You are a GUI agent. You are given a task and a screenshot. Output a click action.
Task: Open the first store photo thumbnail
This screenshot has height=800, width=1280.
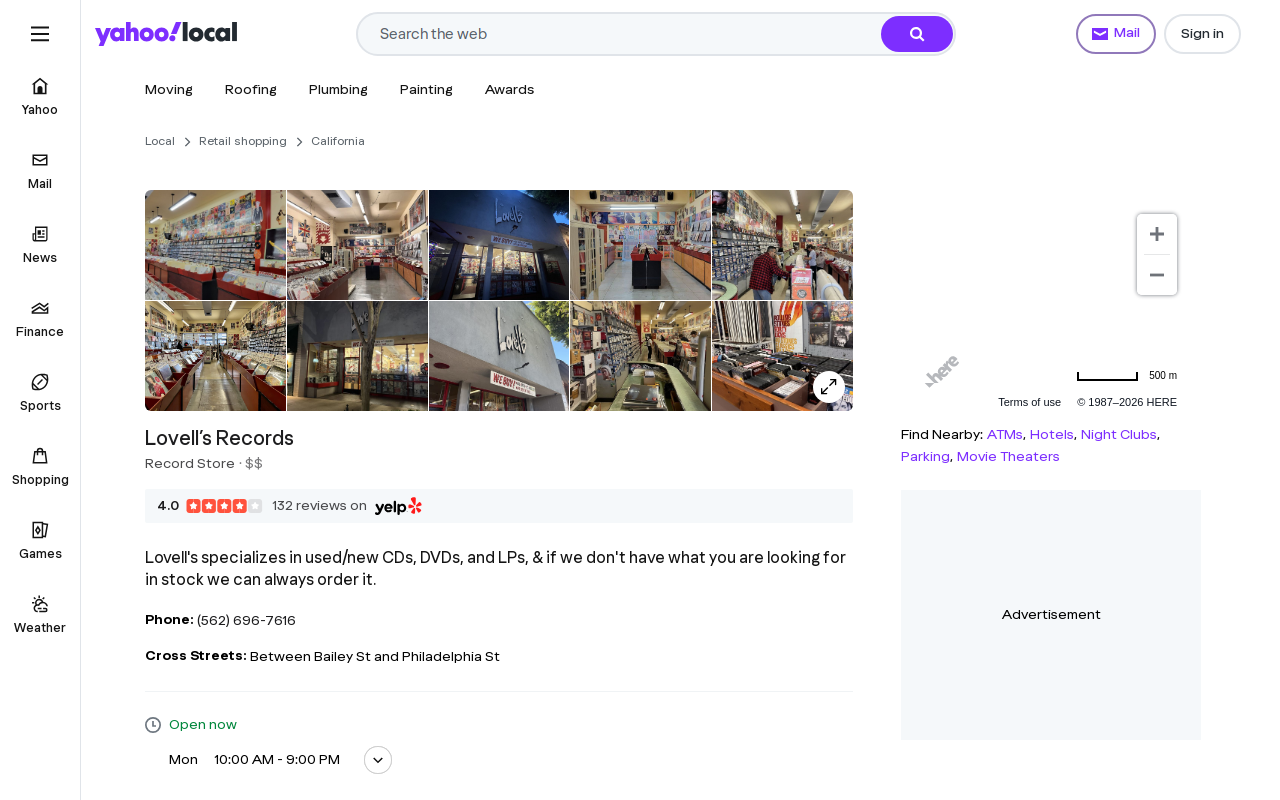coord(215,245)
